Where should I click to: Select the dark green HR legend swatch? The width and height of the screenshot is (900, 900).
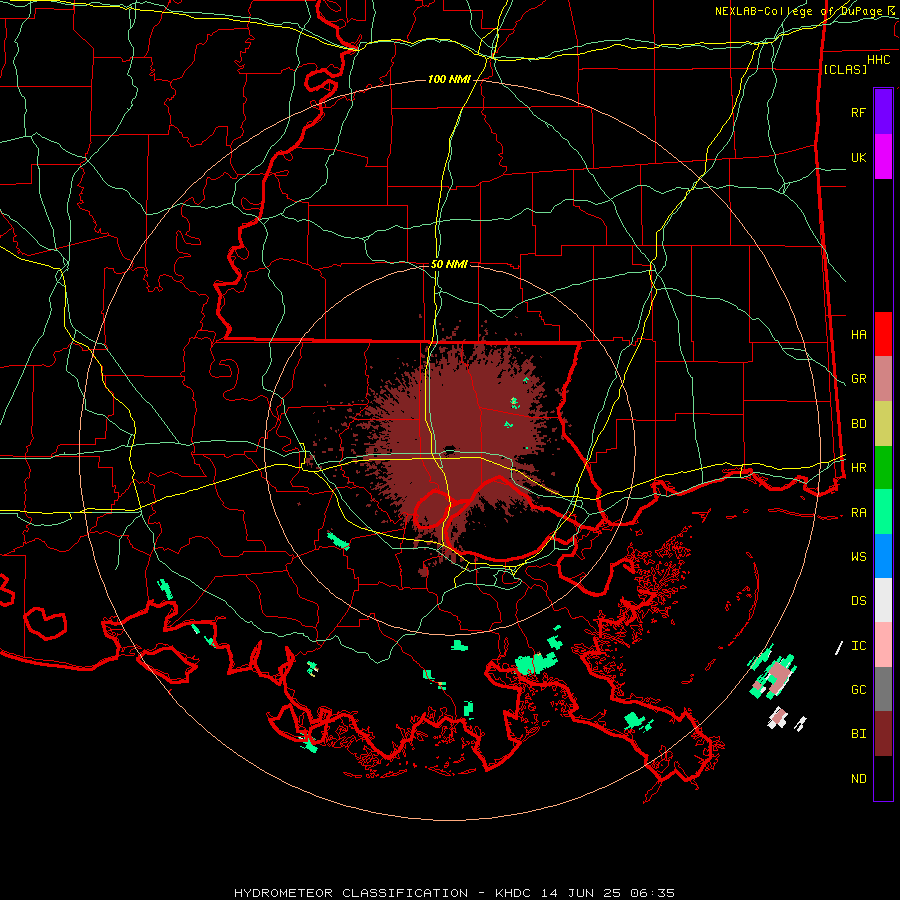pyautogui.click(x=883, y=468)
